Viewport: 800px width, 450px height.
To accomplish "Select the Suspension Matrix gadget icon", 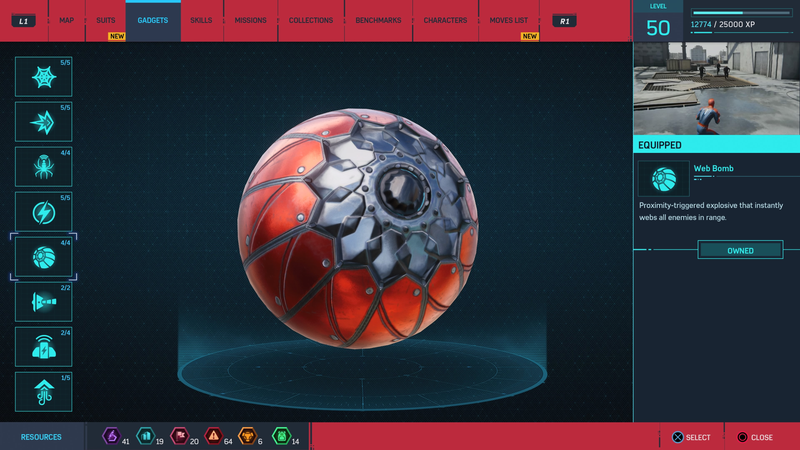I will [x=43, y=392].
